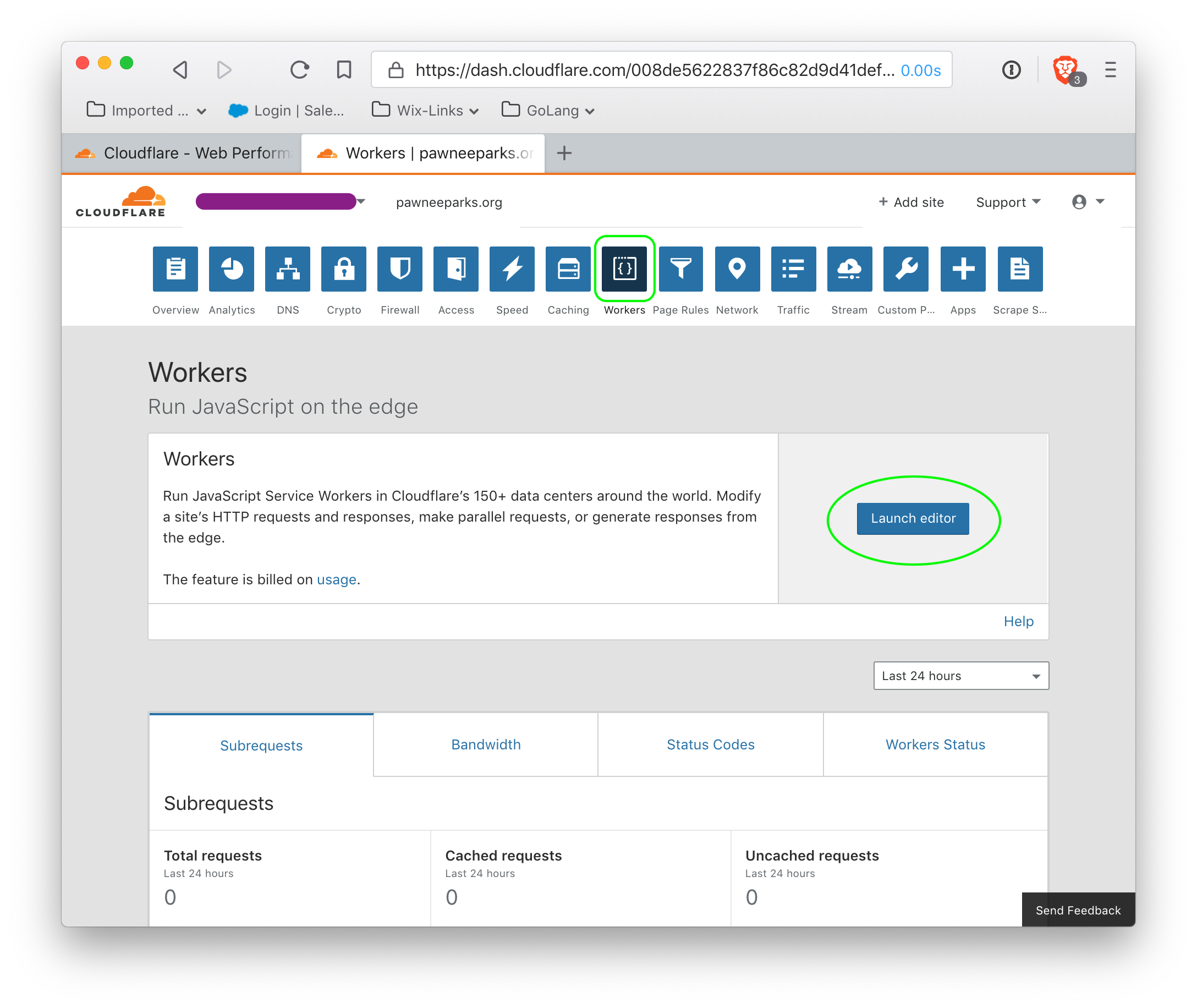Click the Uncached requests heading

point(812,856)
